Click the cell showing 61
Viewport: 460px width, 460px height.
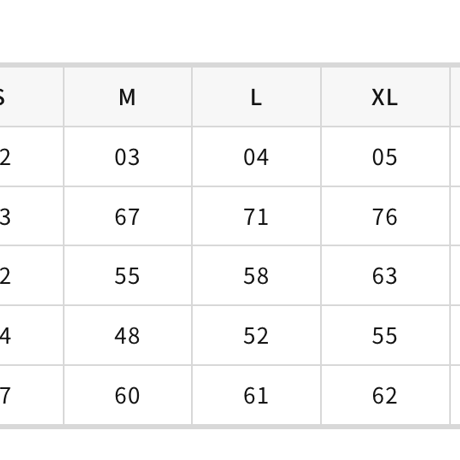pos(256,395)
